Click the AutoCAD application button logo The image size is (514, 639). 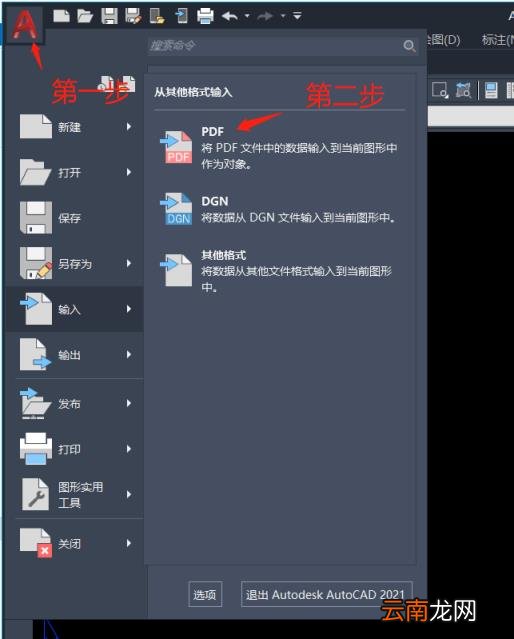click(24, 25)
